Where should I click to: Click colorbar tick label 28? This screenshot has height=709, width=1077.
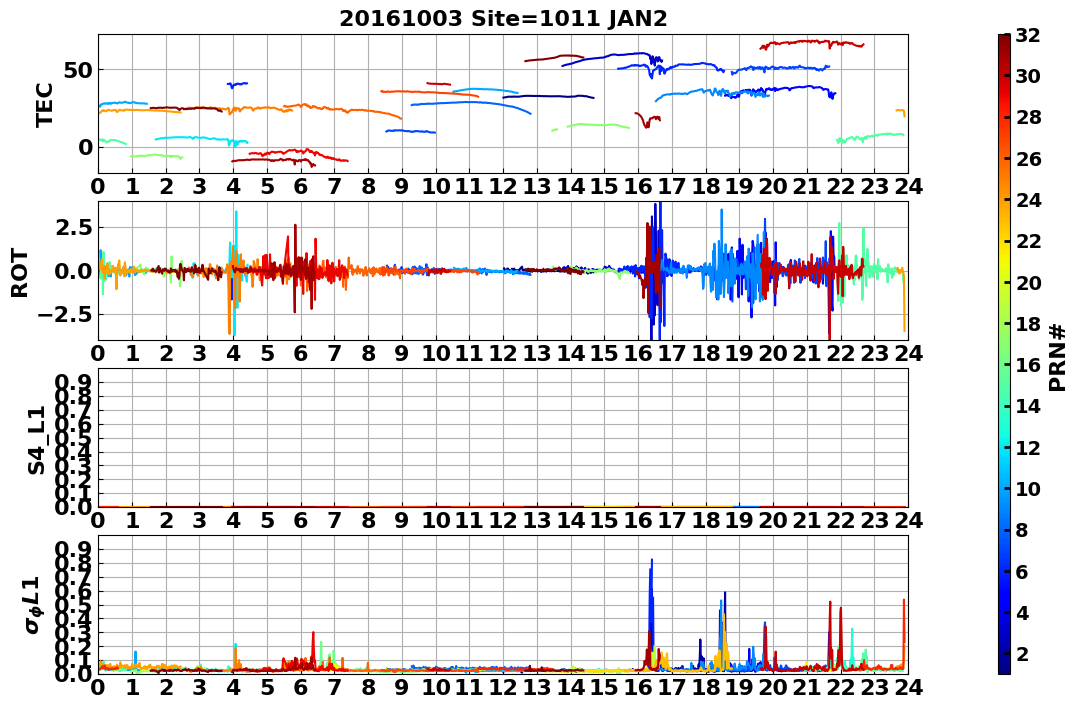pyautogui.click(x=1028, y=117)
